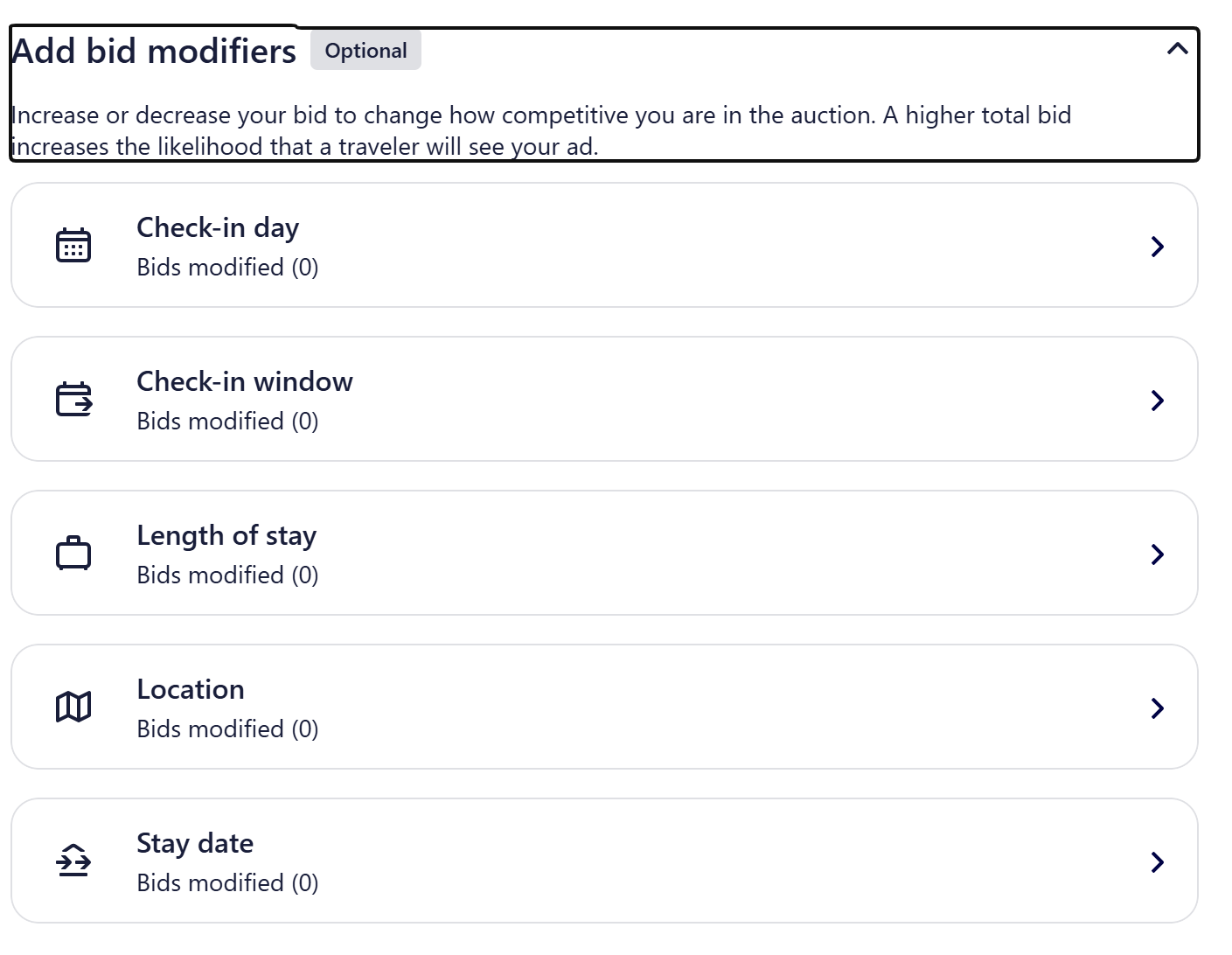Select the Check-in window title
Image resolution: width=1232 pixels, height=955 pixels.
(x=245, y=381)
